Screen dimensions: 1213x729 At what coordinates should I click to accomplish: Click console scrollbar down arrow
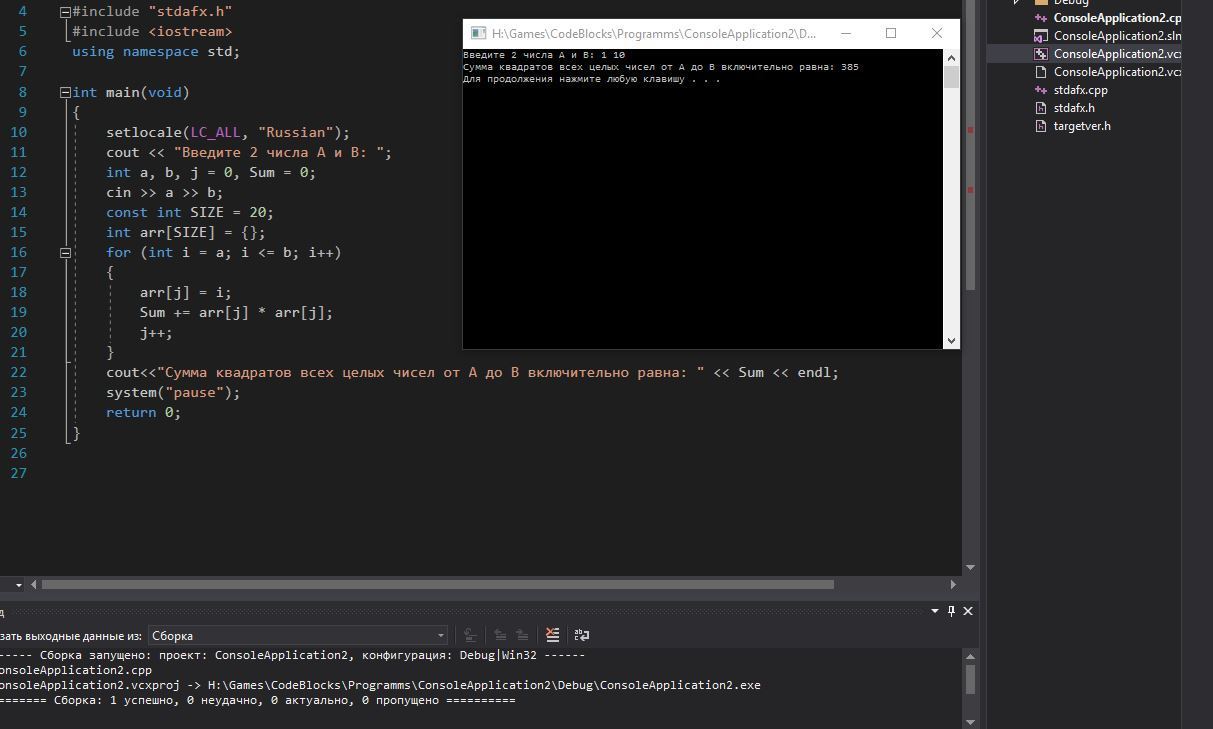(x=951, y=340)
